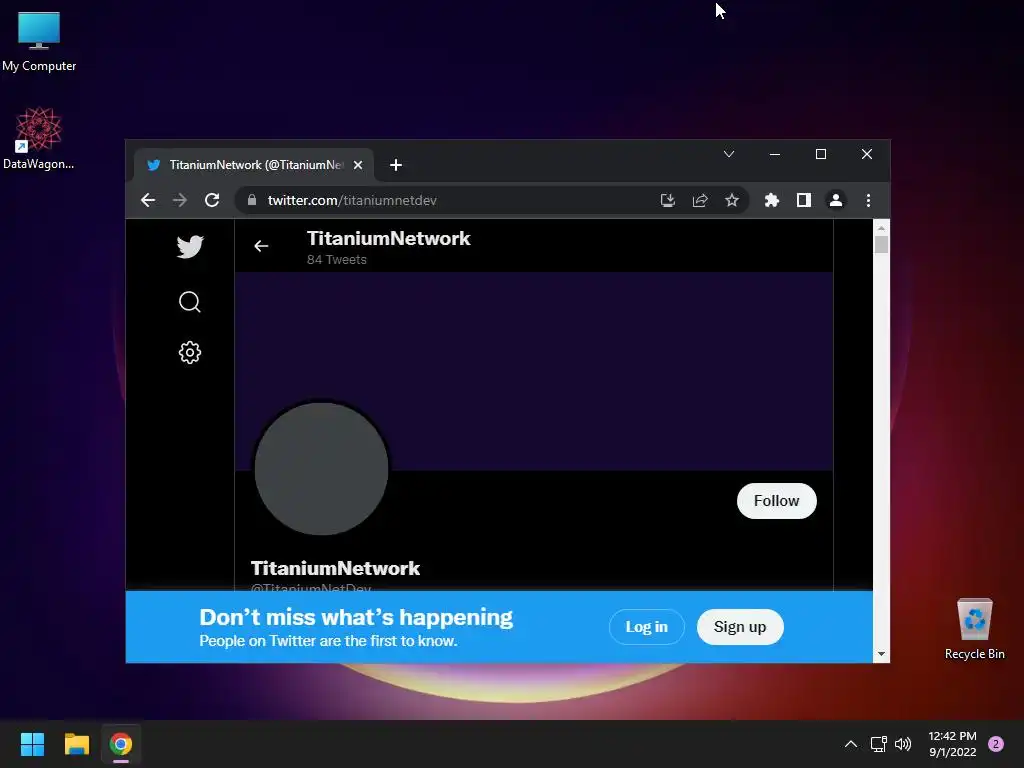Select the My Computer desktop icon
This screenshot has width=1024, height=768.
click(x=39, y=42)
